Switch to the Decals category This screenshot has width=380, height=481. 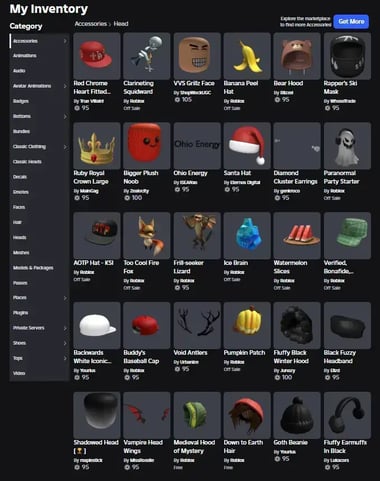(x=20, y=177)
